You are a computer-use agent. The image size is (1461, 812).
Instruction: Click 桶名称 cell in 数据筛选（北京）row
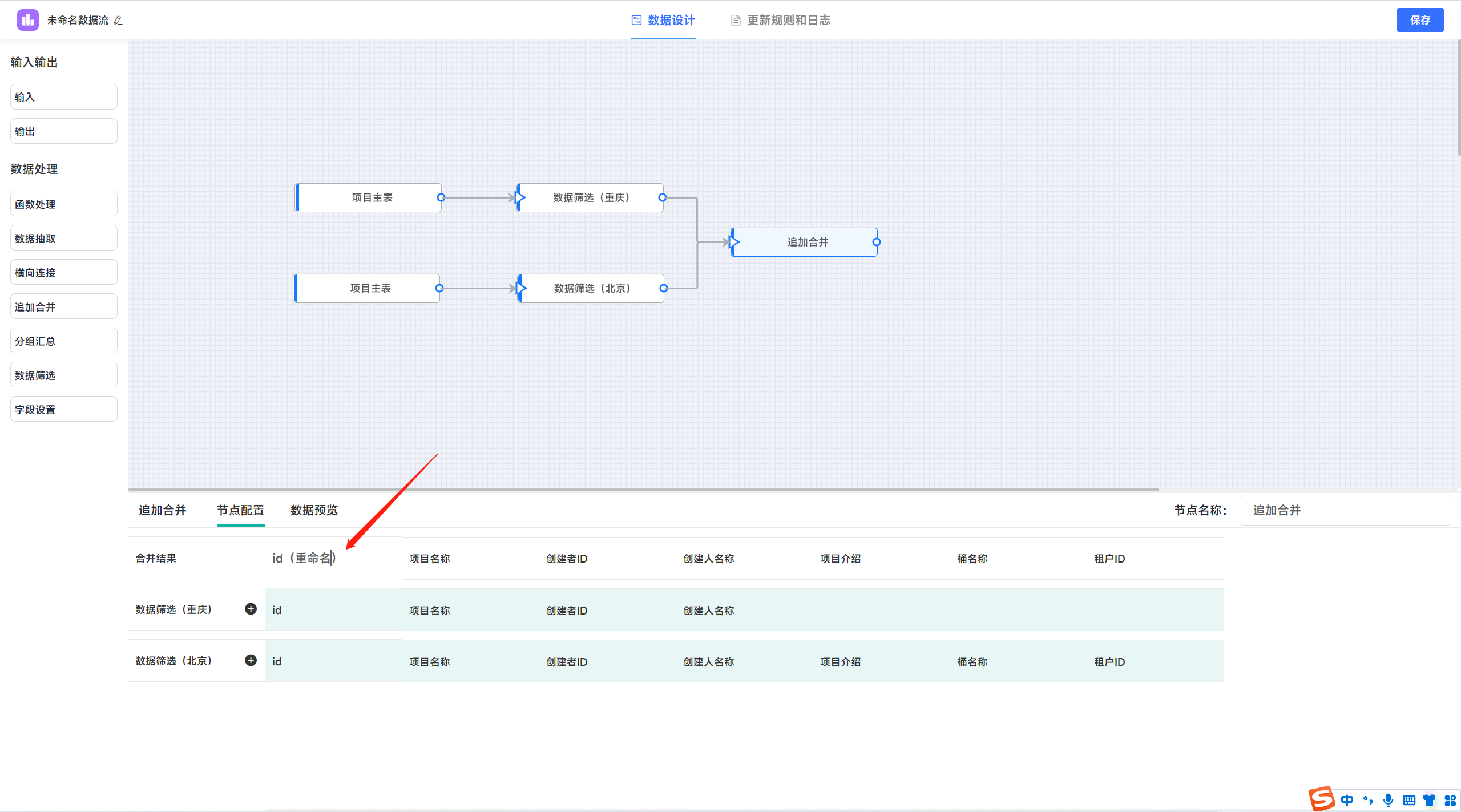pyautogui.click(x=1018, y=661)
